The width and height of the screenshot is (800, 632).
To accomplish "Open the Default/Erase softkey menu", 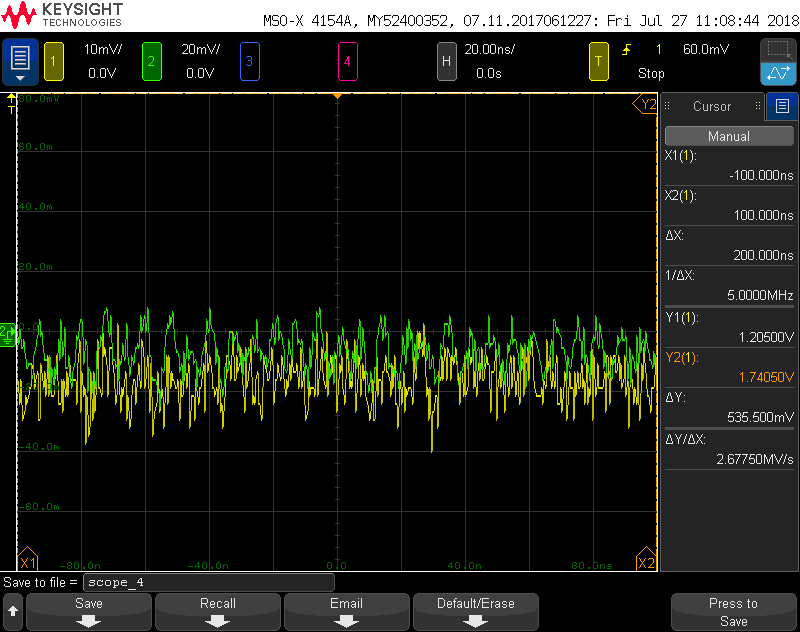I will pyautogui.click(x=475, y=611).
